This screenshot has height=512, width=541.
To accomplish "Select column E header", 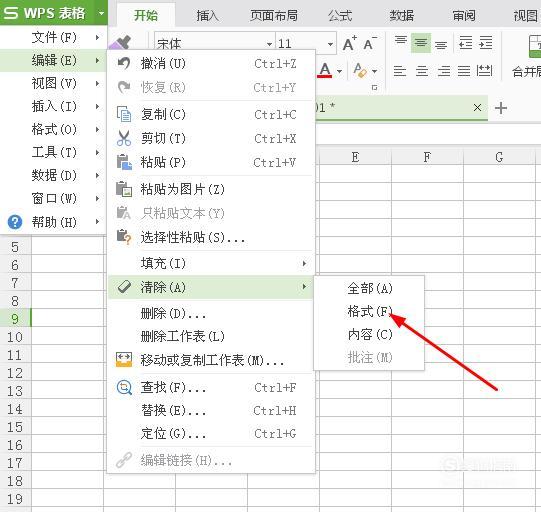I will [x=355, y=157].
